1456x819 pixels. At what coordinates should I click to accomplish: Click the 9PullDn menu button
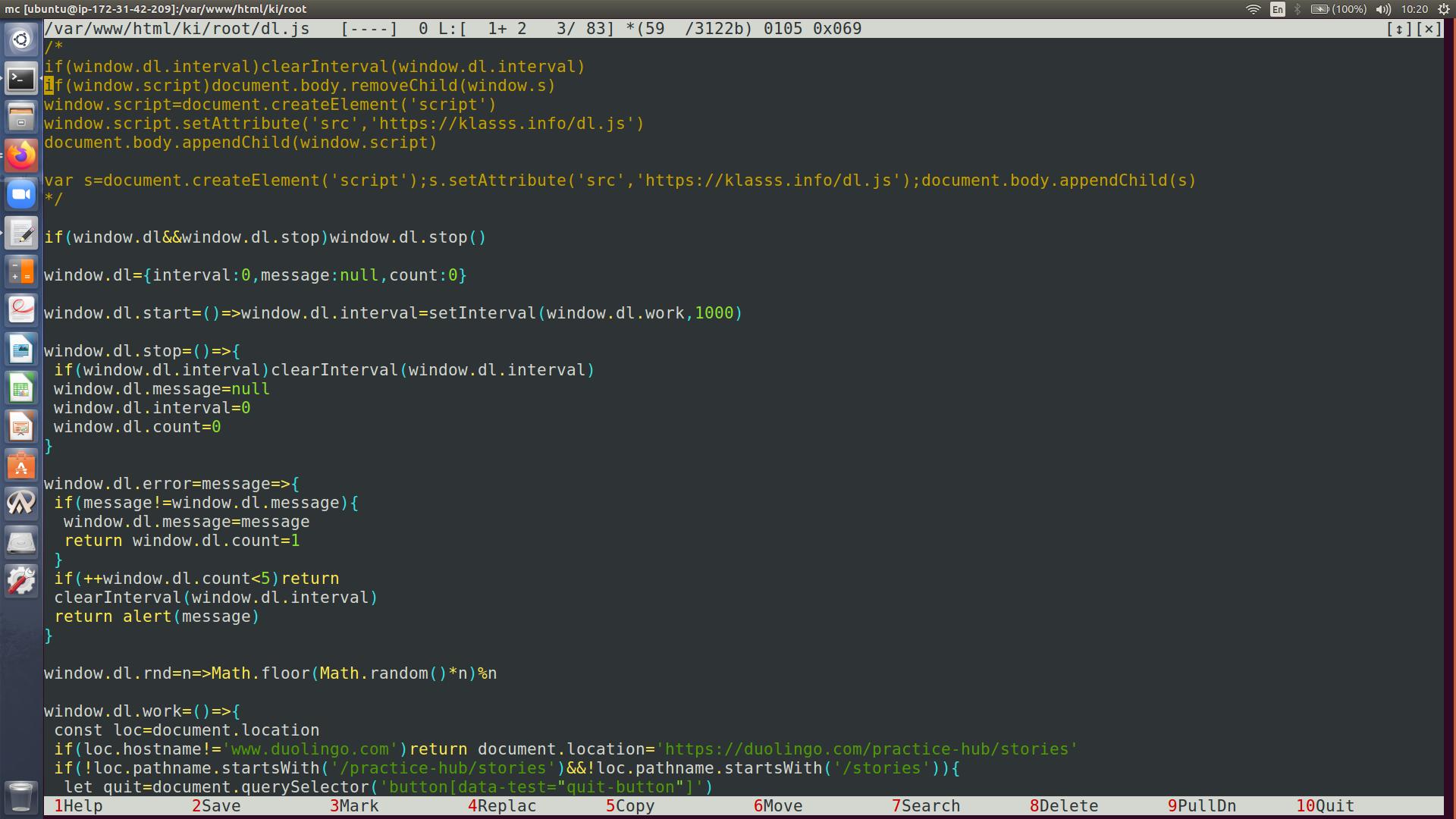click(x=1202, y=806)
